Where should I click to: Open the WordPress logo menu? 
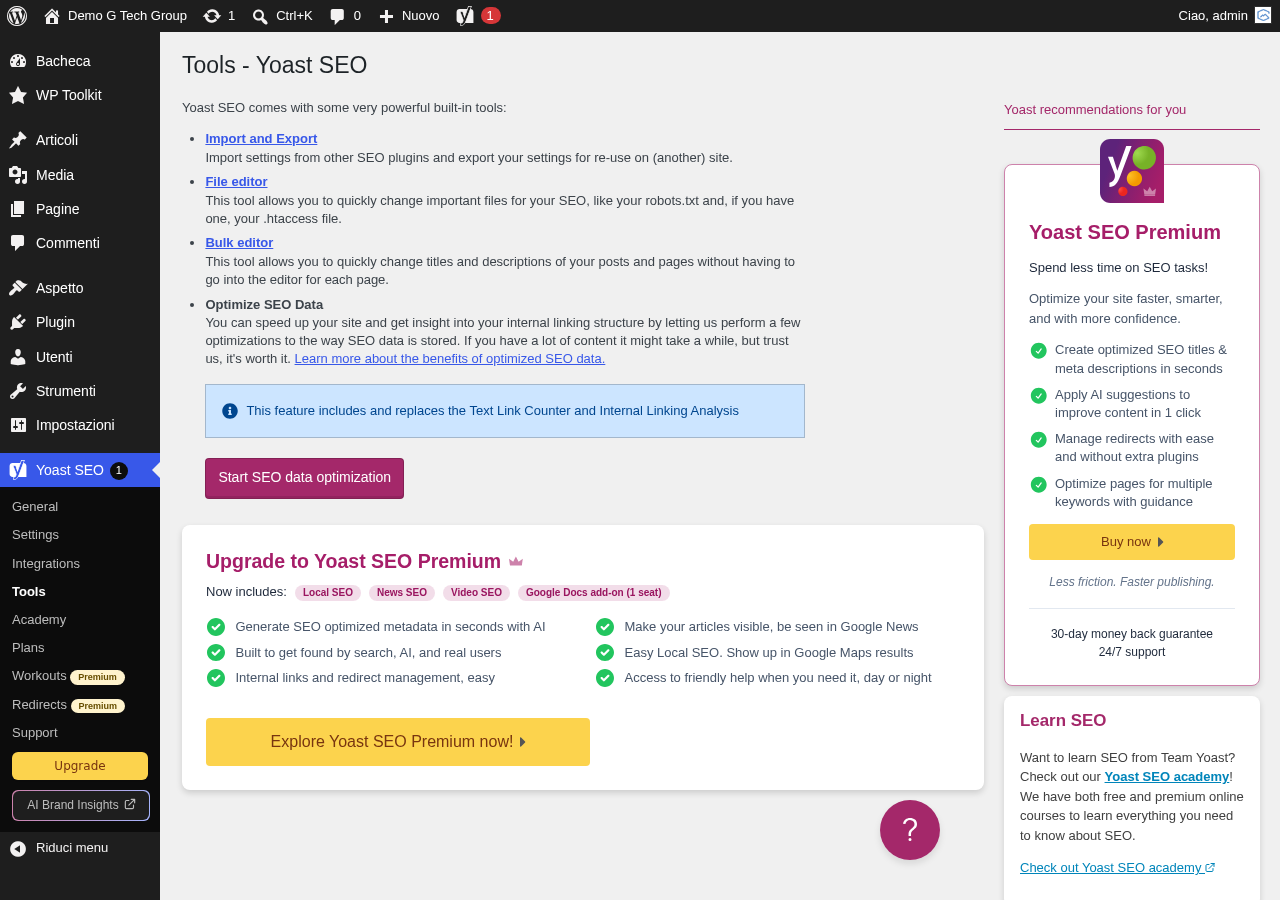pos(17,16)
